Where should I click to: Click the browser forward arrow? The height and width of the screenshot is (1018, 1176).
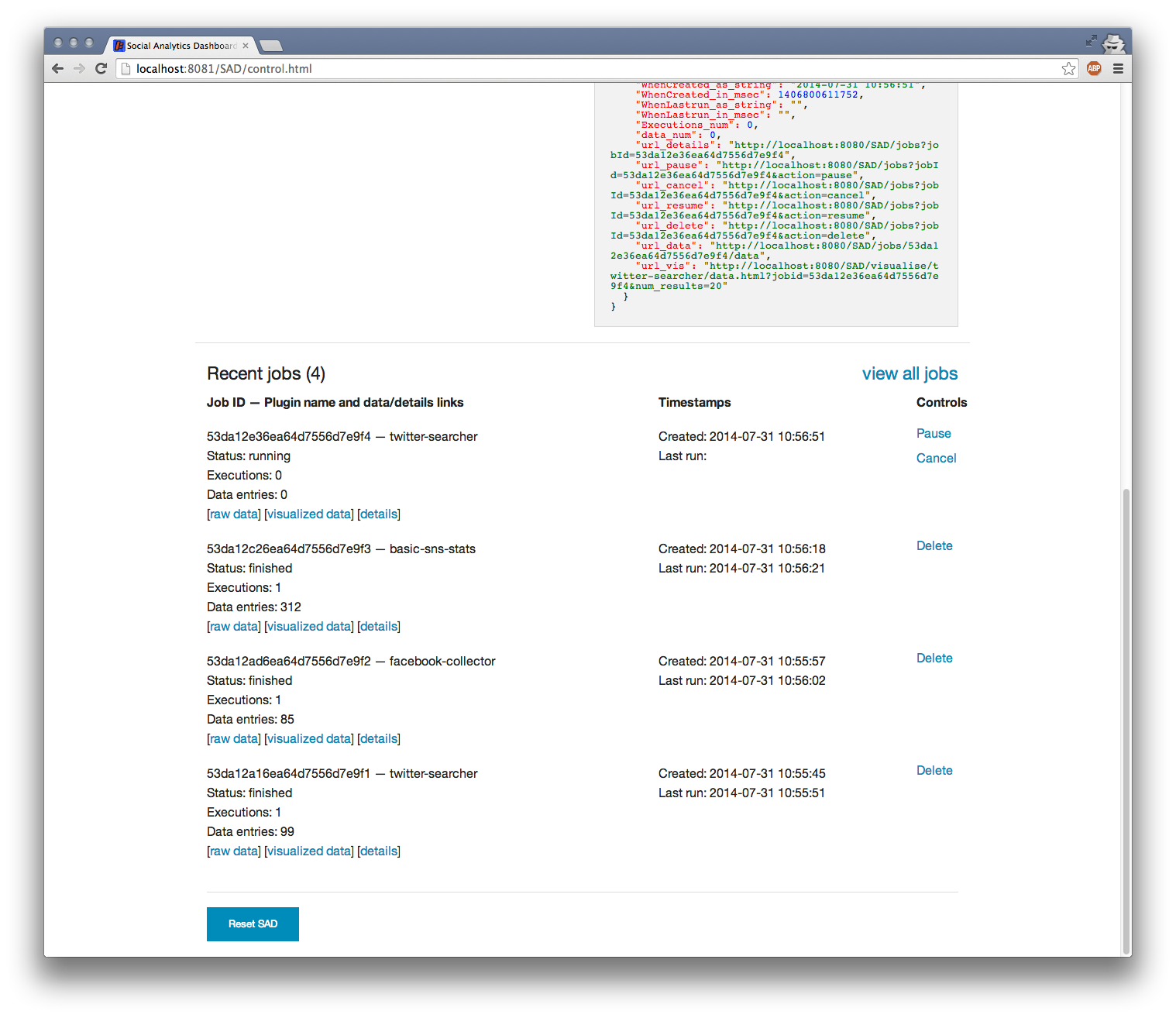click(x=79, y=69)
